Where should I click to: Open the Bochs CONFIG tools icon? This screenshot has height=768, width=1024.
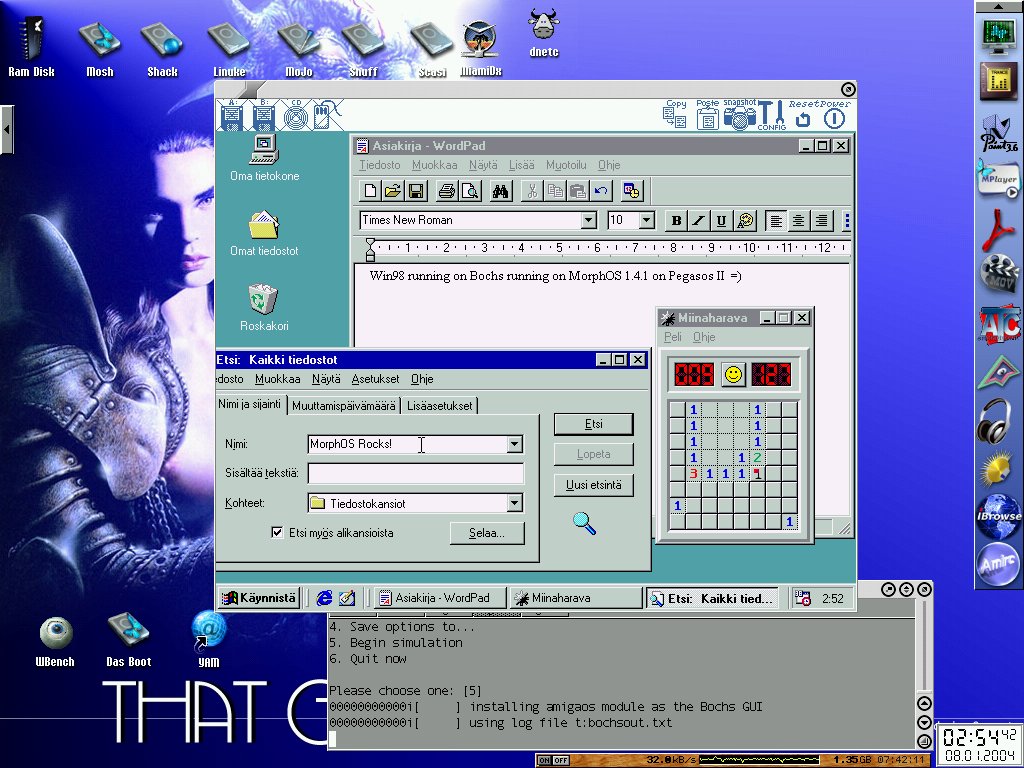[x=771, y=116]
